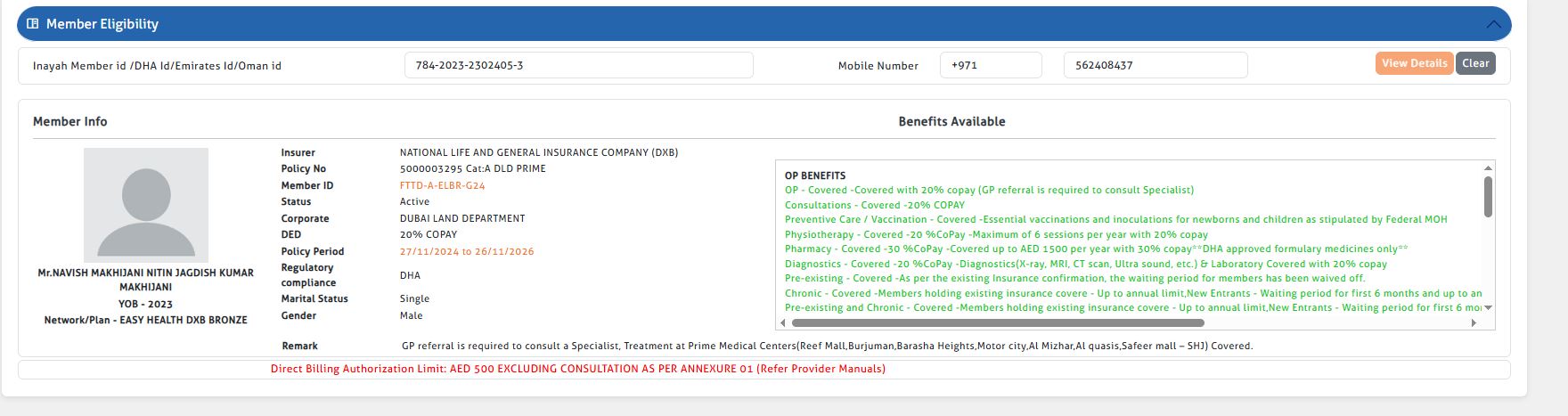Viewport: 1568px width, 416px height.
Task: Click the Corporate value Dubai Land Department
Action: 462,218
